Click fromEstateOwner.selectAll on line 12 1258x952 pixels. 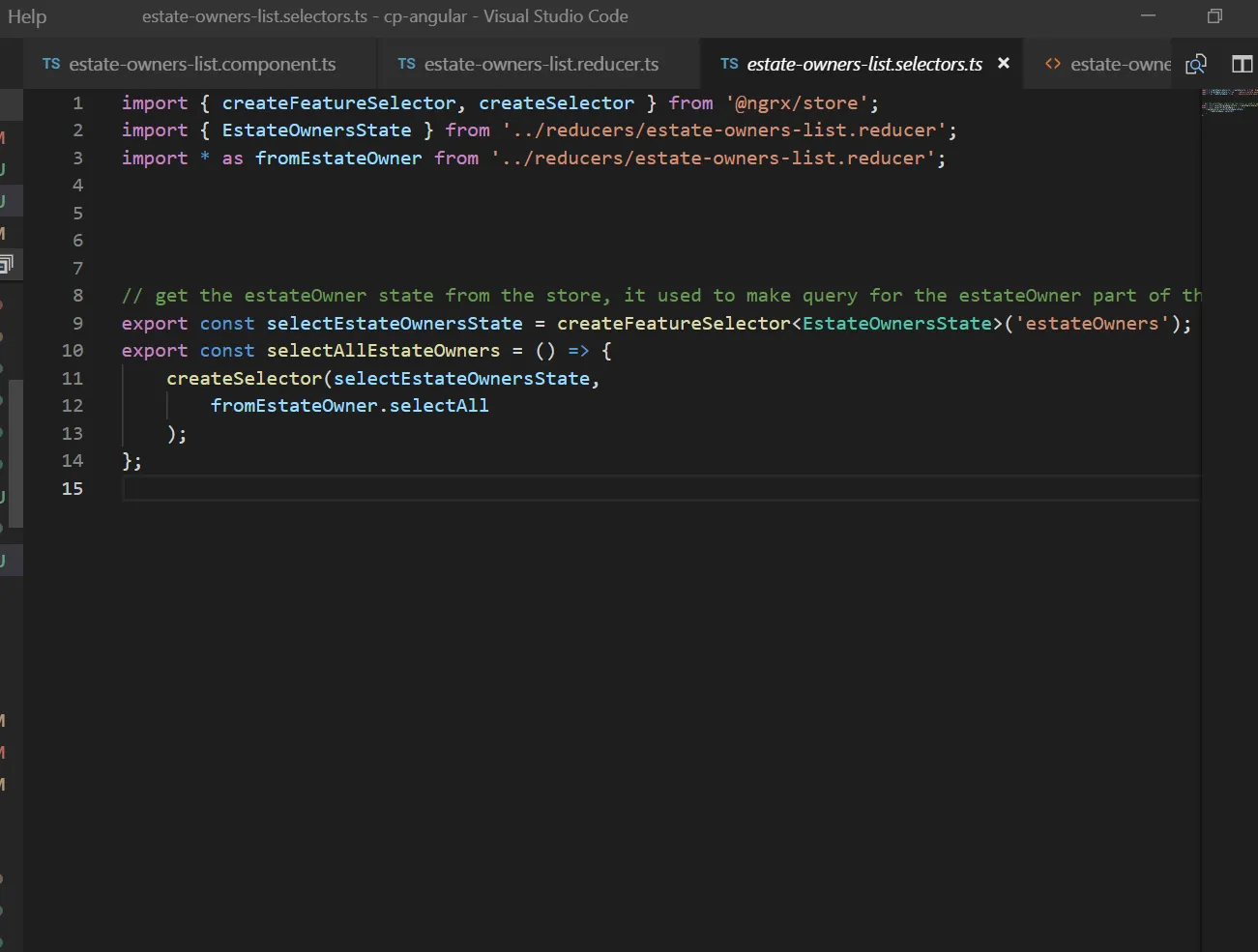(349, 406)
